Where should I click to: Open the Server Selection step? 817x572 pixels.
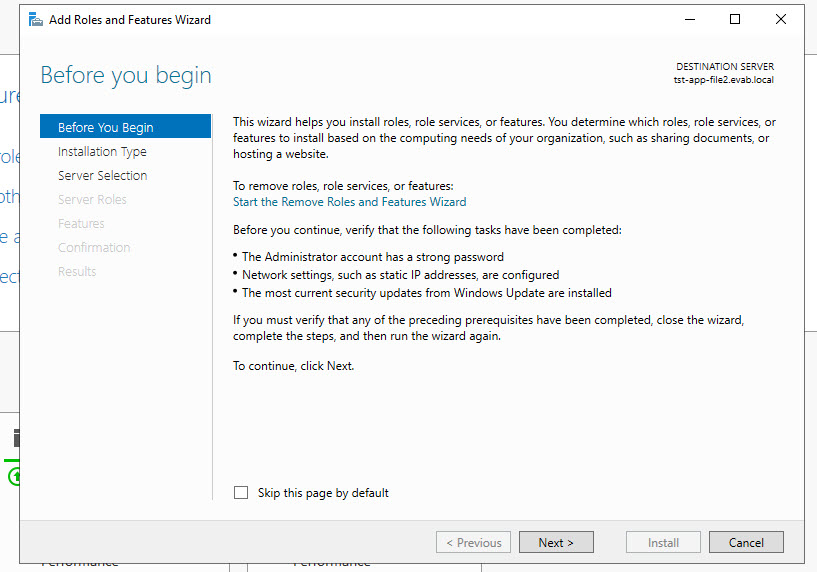coord(102,175)
